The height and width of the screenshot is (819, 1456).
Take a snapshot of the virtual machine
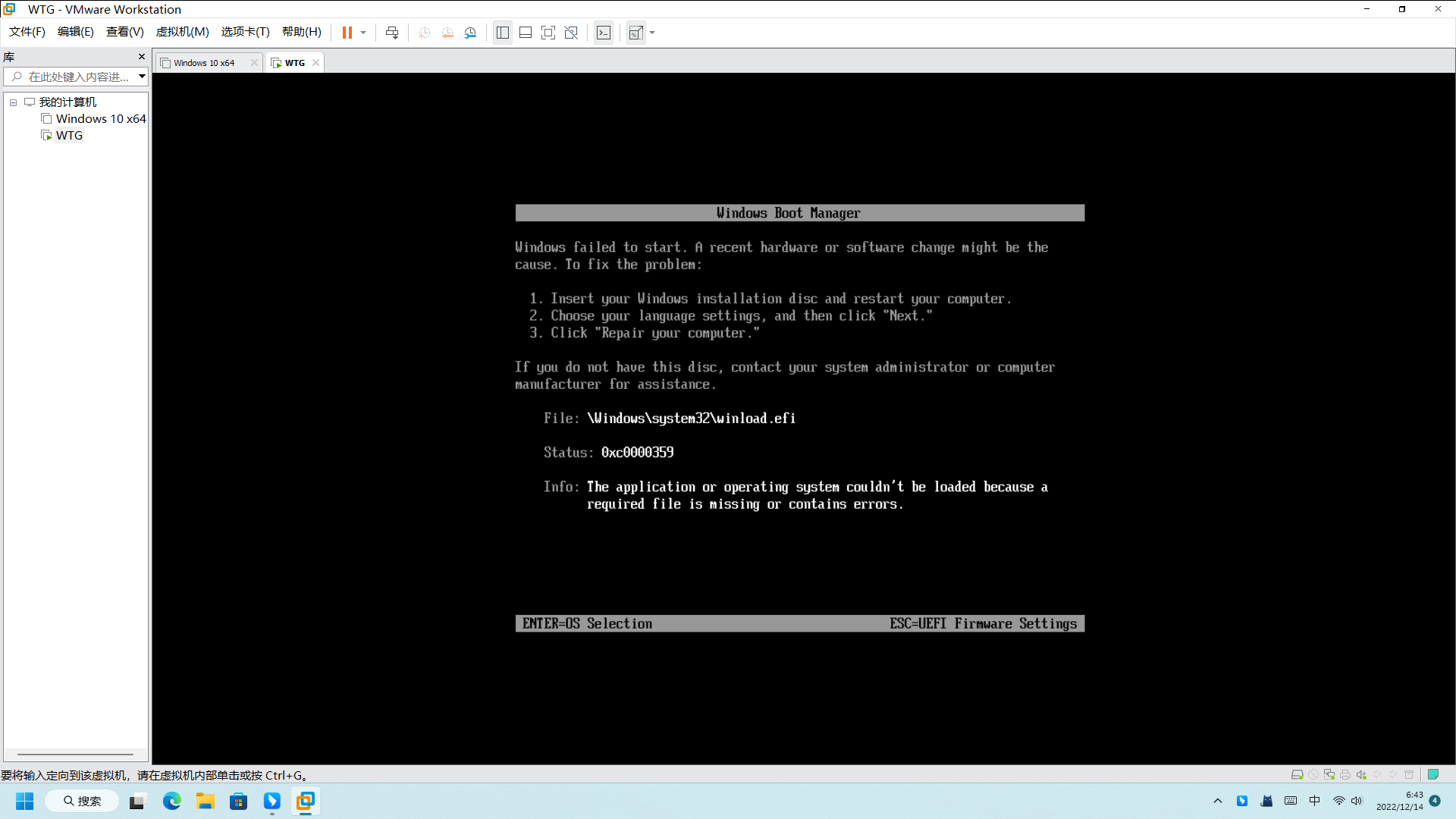coord(424,33)
